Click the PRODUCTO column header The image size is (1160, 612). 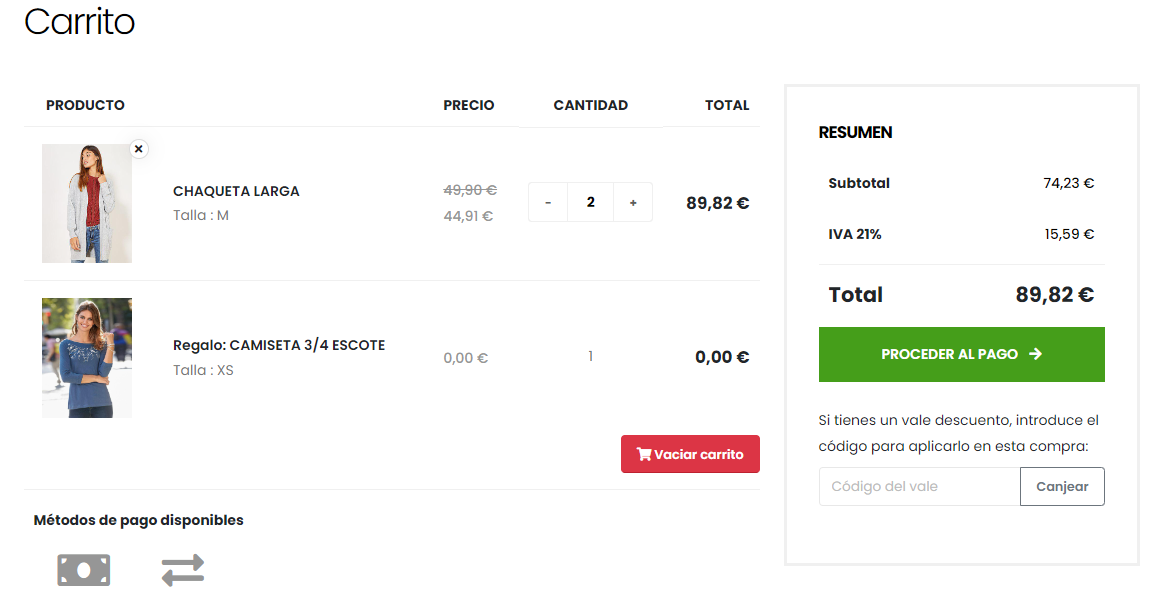[x=85, y=105]
